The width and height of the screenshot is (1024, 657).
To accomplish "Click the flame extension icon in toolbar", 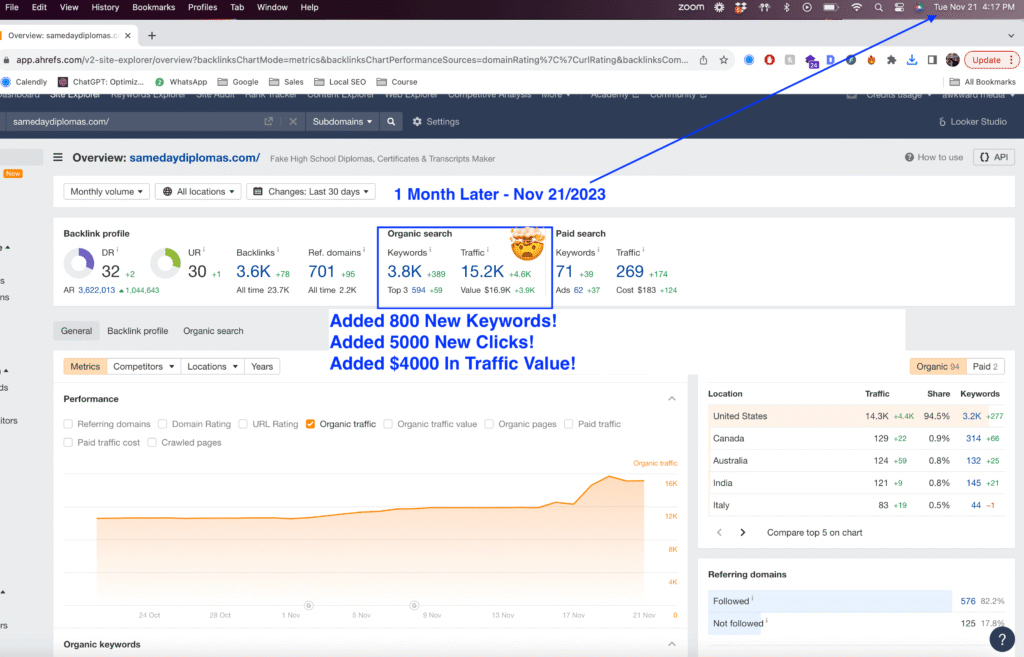I will 871,60.
